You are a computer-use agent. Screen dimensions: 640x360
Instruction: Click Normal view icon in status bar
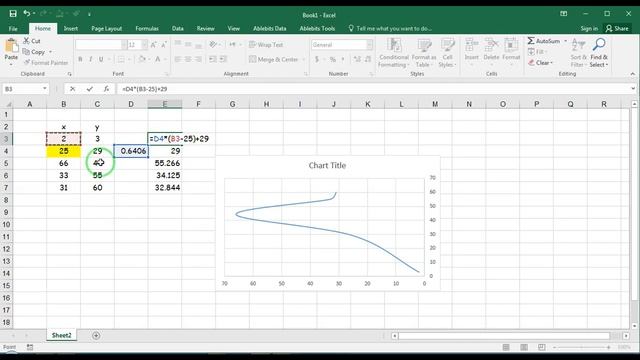506,347
